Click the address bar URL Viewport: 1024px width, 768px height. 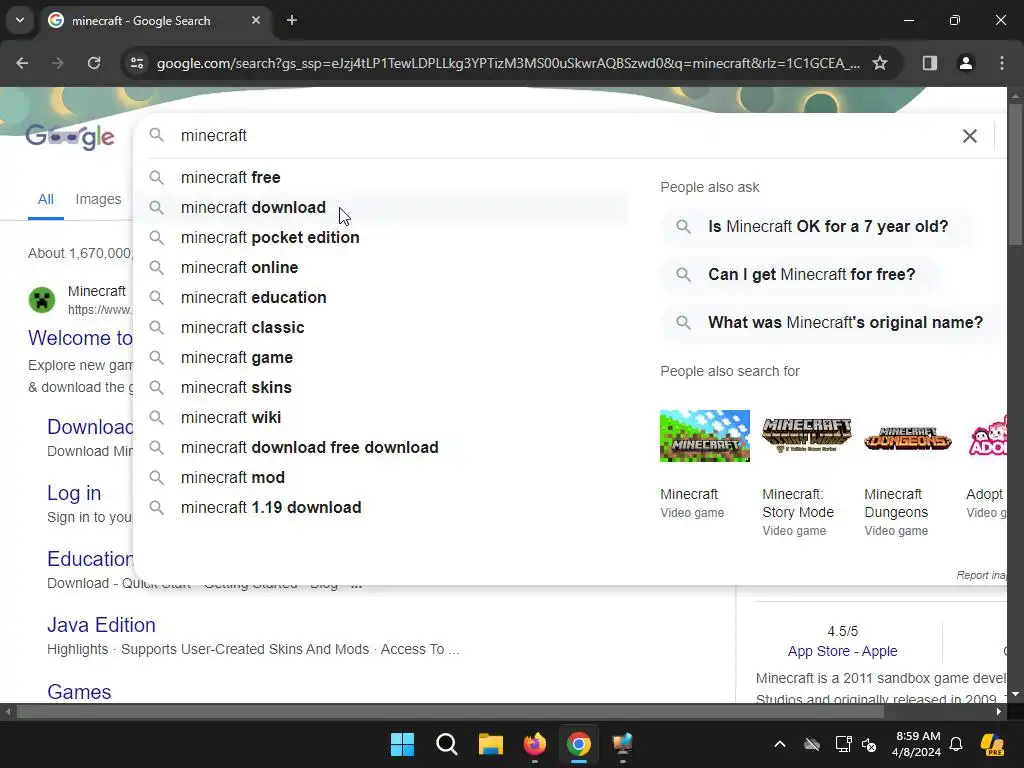[x=508, y=63]
